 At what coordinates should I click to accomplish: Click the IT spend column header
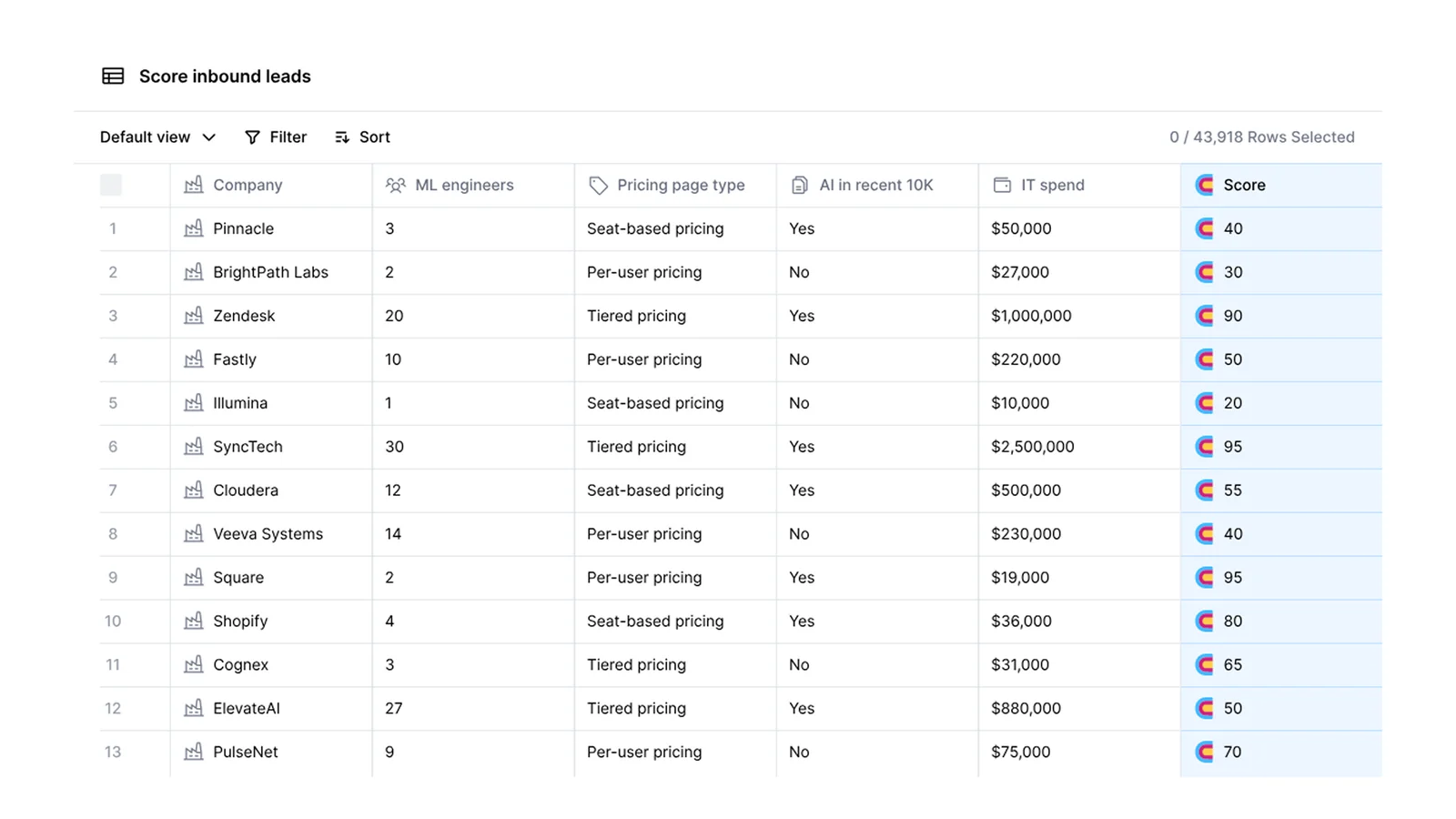pos(1079,185)
